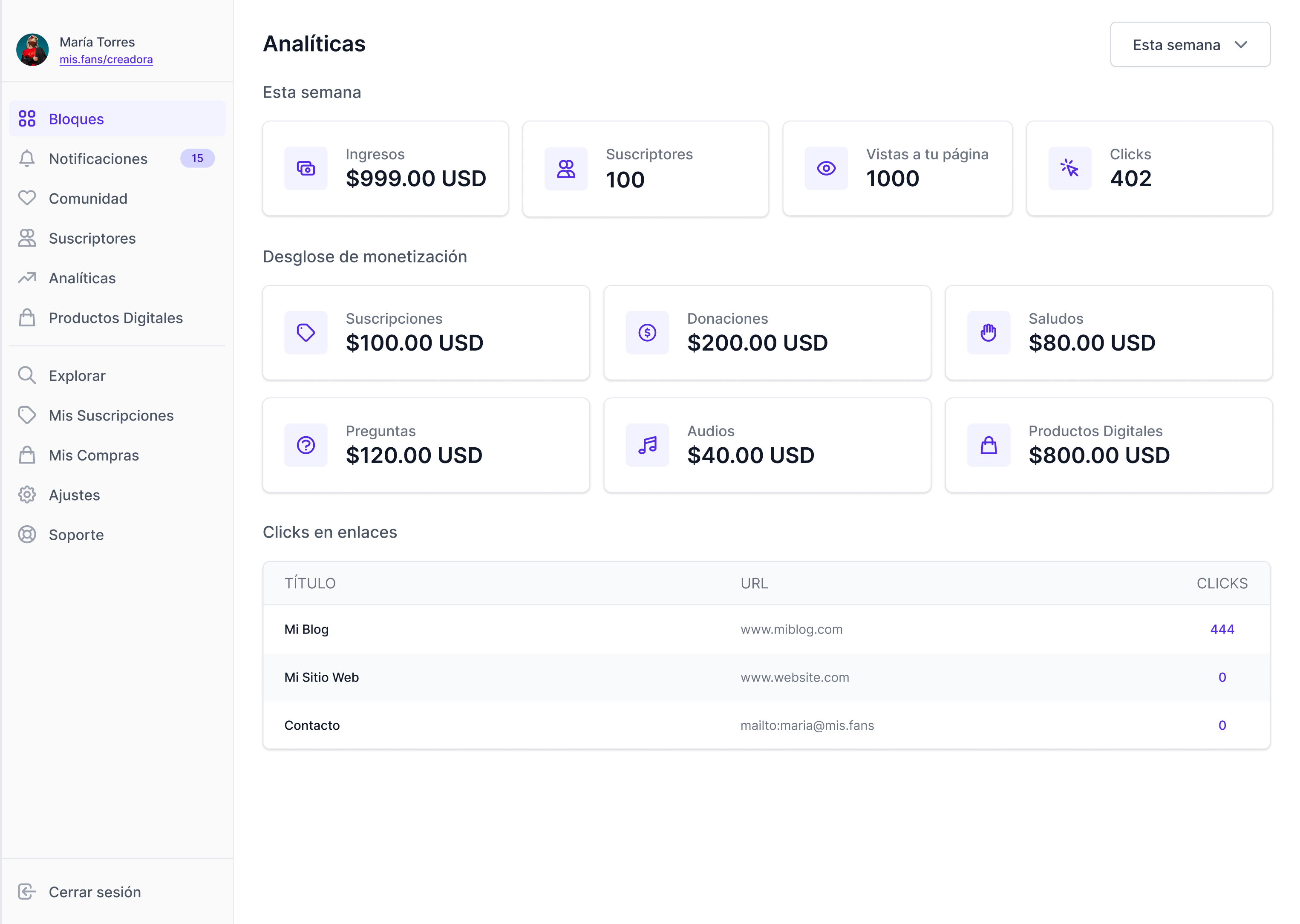This screenshot has width=1300, height=924.
Task: Open Analíticas from the sidebar
Action: pos(117,278)
